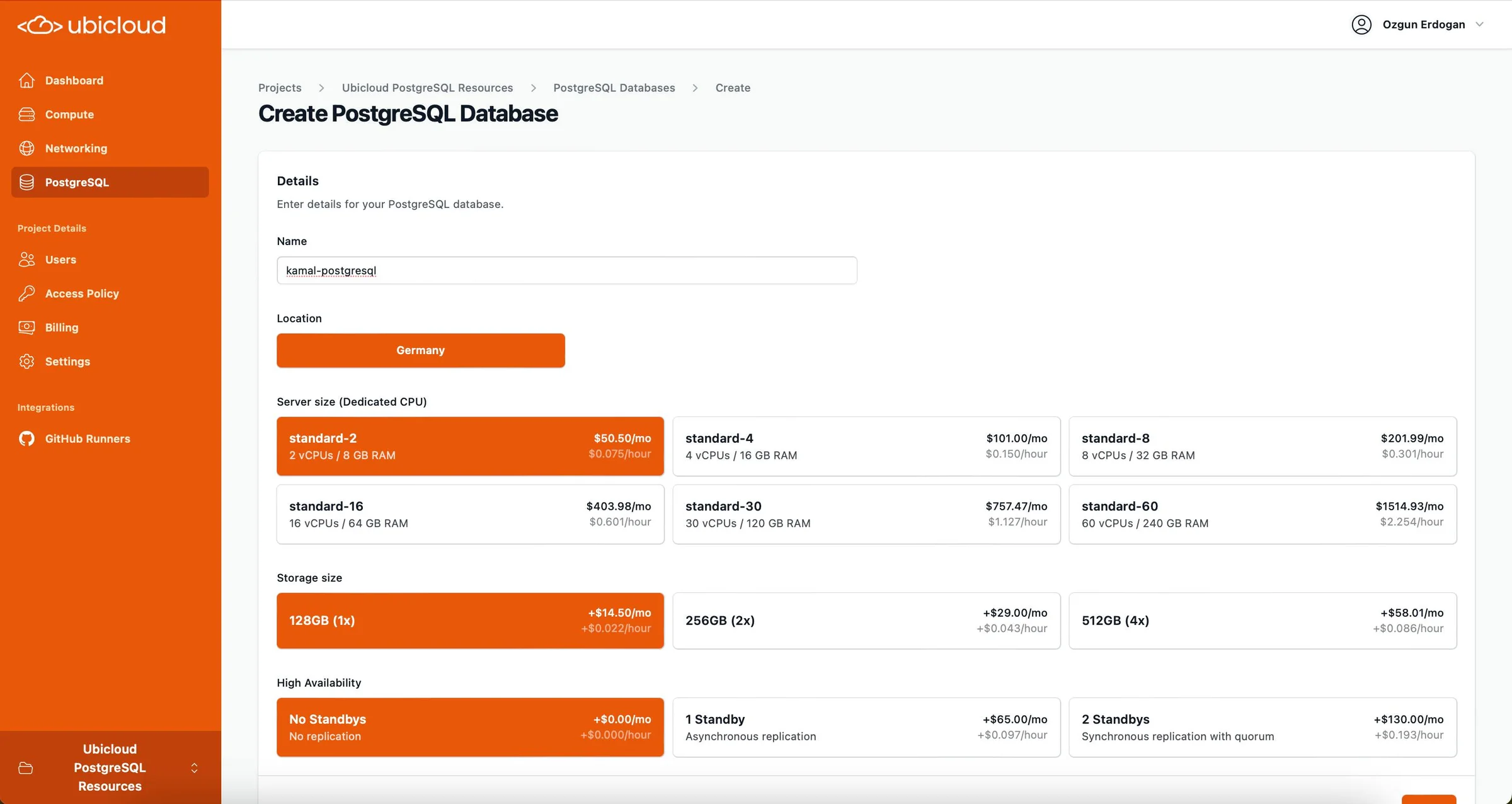Click Projects breadcrumb link

point(280,88)
